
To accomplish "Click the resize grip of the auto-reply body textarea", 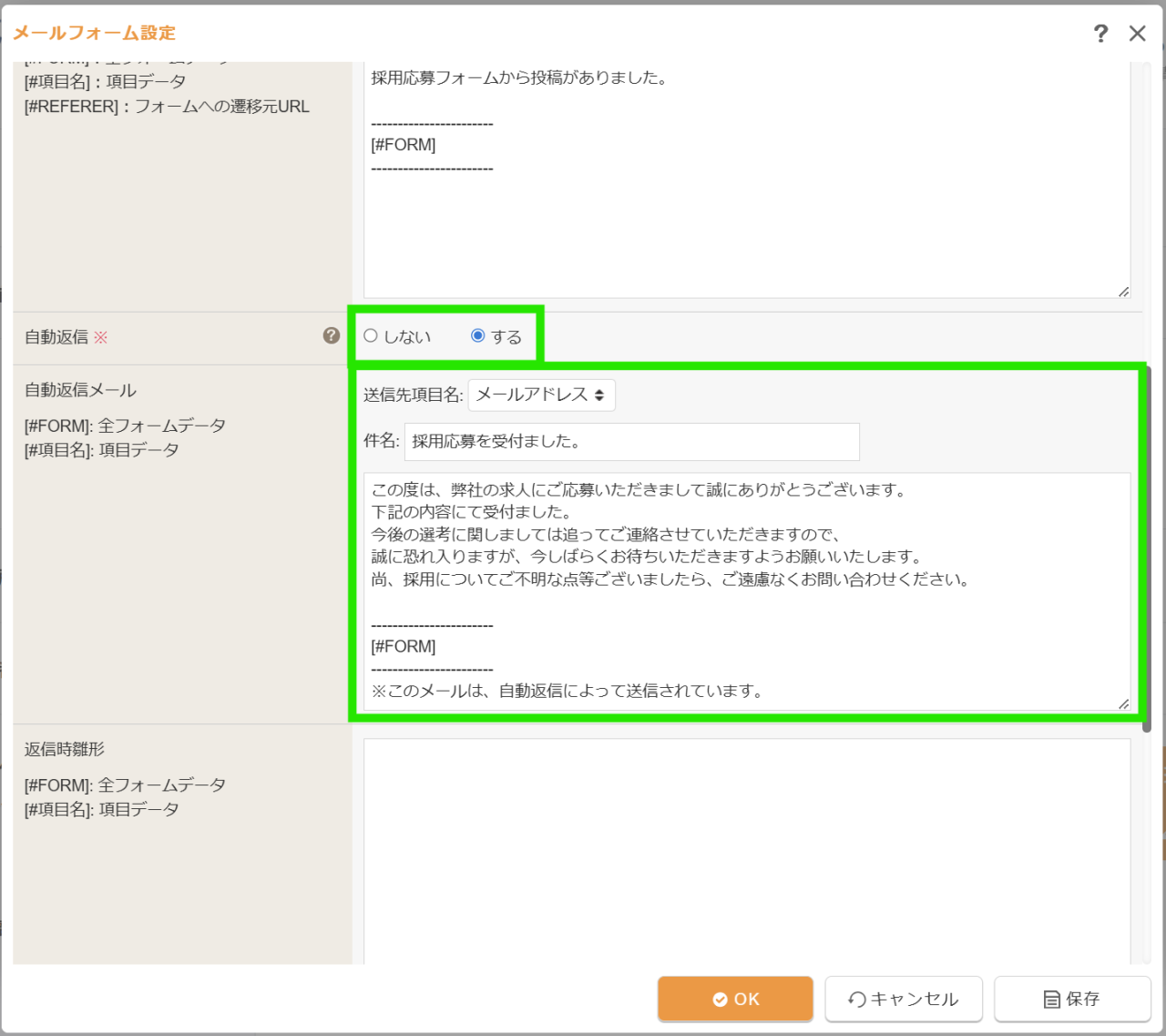I will (1123, 703).
